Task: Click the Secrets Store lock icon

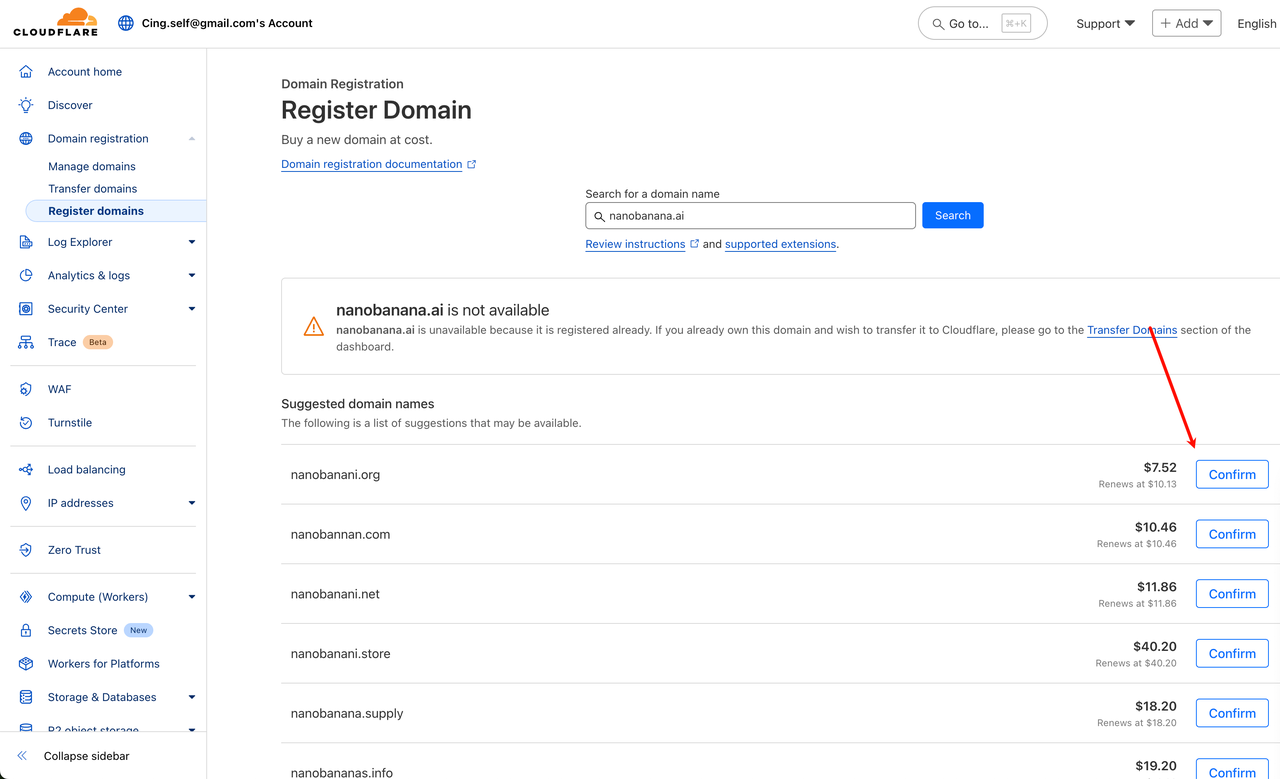Action: [26, 630]
